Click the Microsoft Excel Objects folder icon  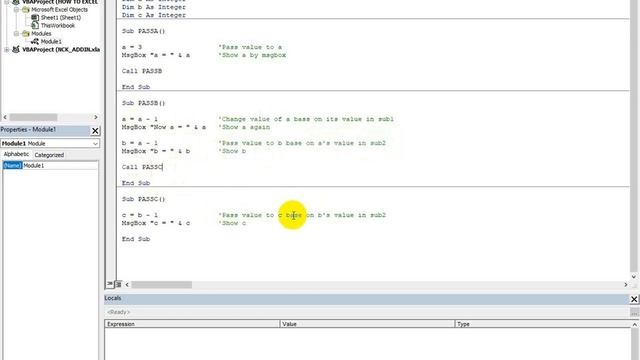(26, 9)
